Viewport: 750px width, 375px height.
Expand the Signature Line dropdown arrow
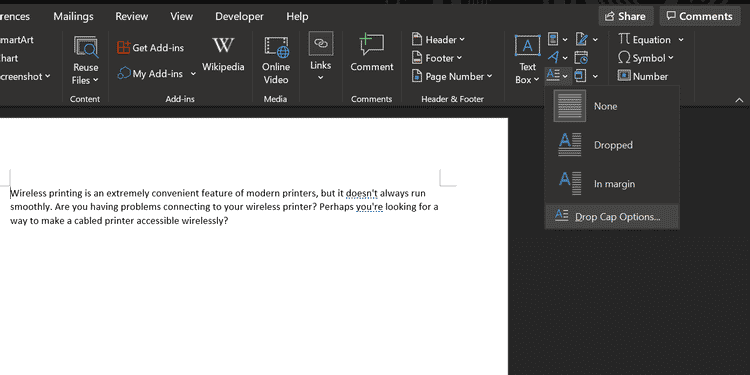[595, 40]
